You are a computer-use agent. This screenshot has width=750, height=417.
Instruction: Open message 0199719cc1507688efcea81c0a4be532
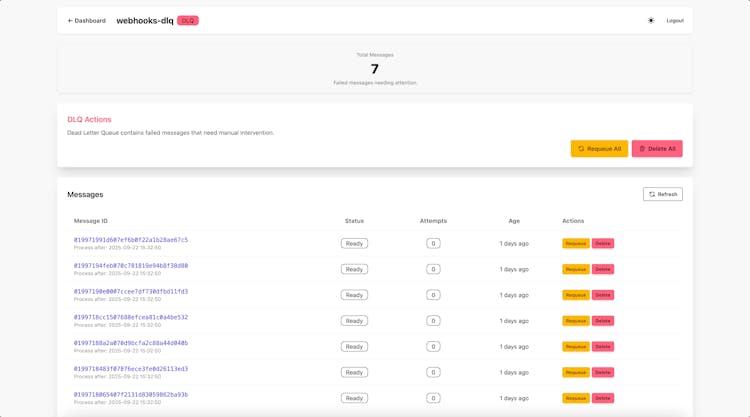click(x=131, y=317)
